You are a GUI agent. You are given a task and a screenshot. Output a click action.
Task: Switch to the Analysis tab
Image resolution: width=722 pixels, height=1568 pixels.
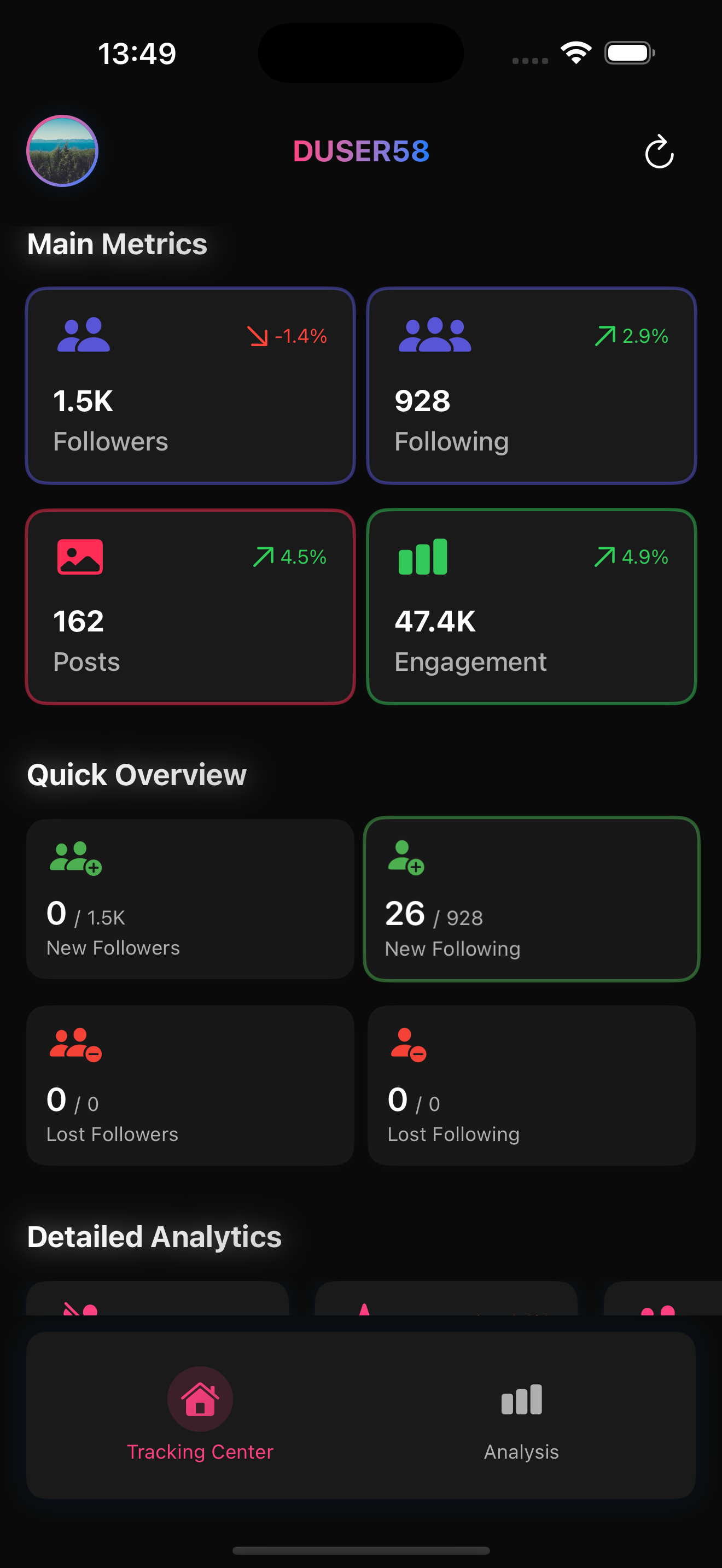click(521, 1424)
